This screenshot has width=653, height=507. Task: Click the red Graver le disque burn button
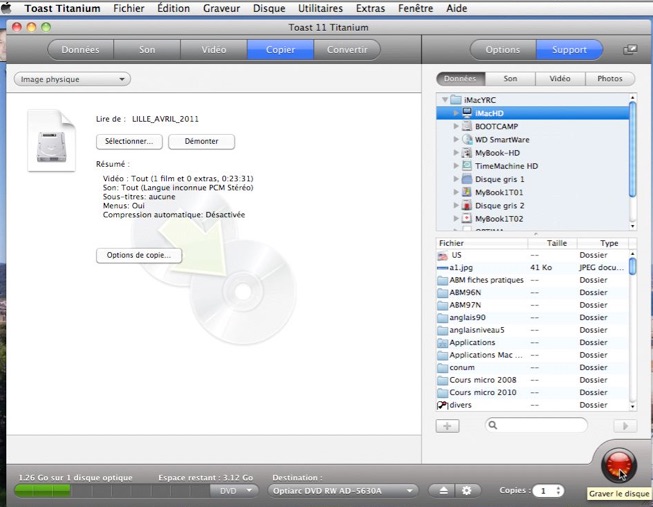(619, 466)
